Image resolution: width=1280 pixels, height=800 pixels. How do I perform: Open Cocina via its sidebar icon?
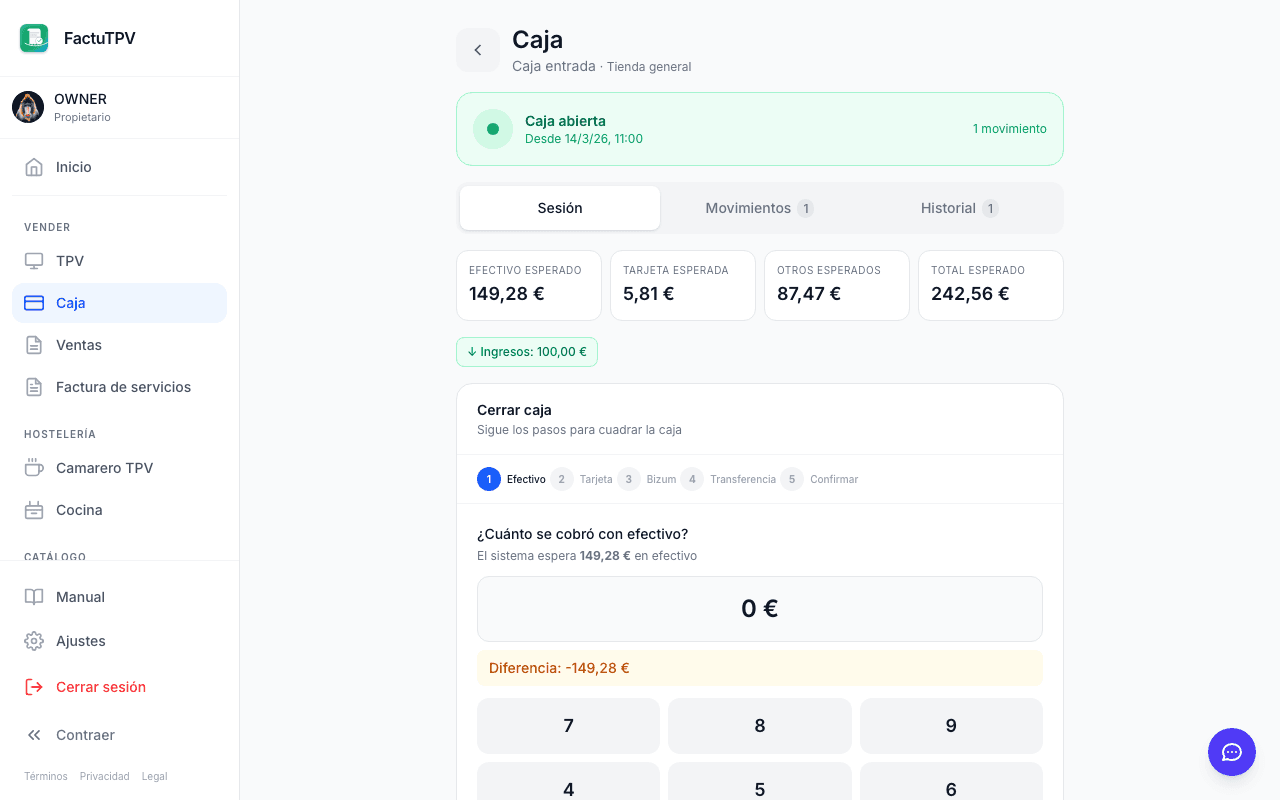coord(34,510)
